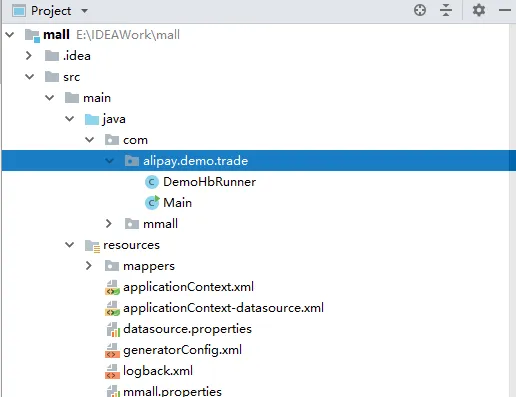Select the DemoHbRunner class
516x397 pixels.
point(210,182)
